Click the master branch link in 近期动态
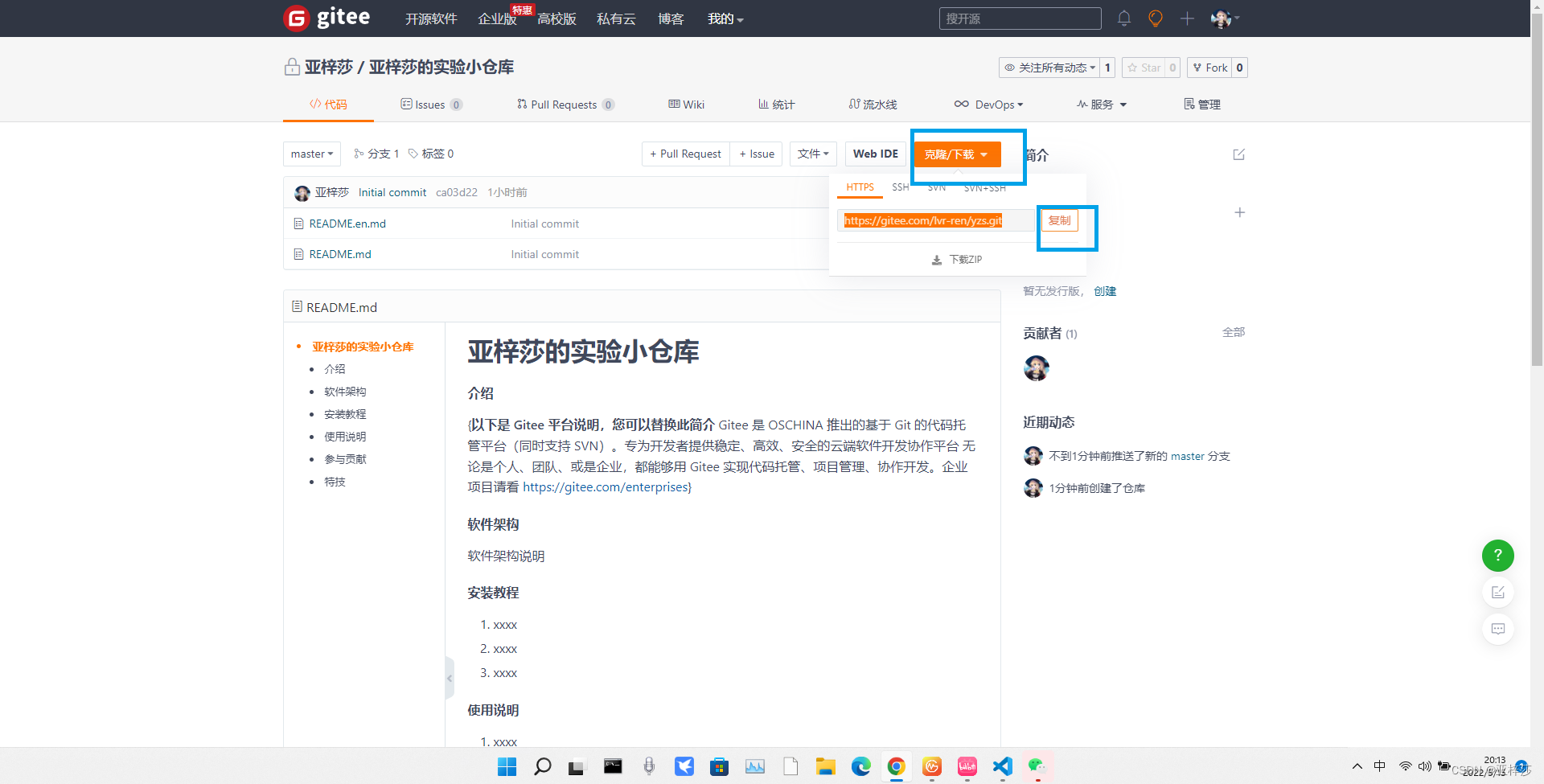 [x=1188, y=456]
